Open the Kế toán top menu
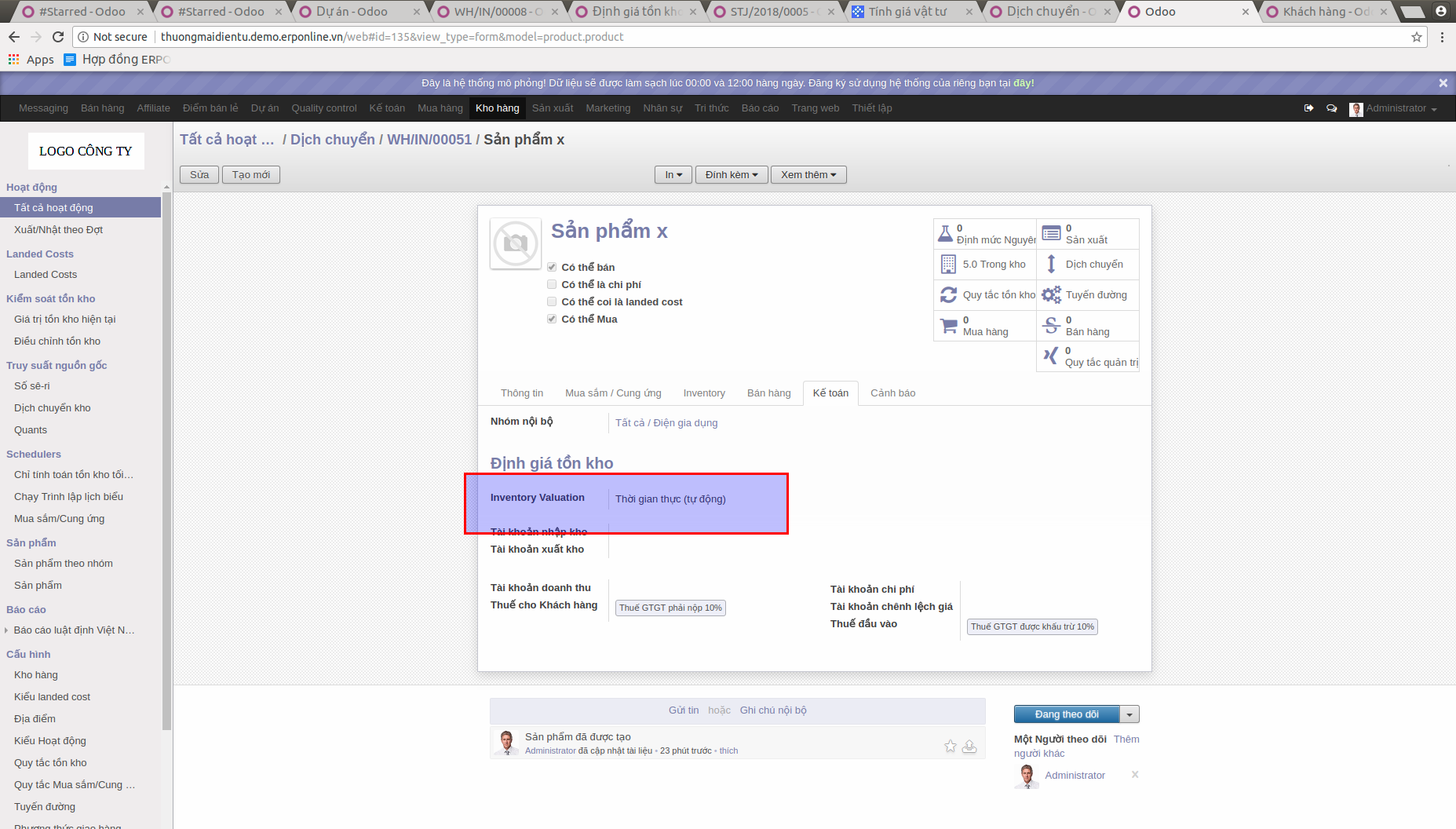This screenshot has height=829, width=1456. [x=387, y=108]
